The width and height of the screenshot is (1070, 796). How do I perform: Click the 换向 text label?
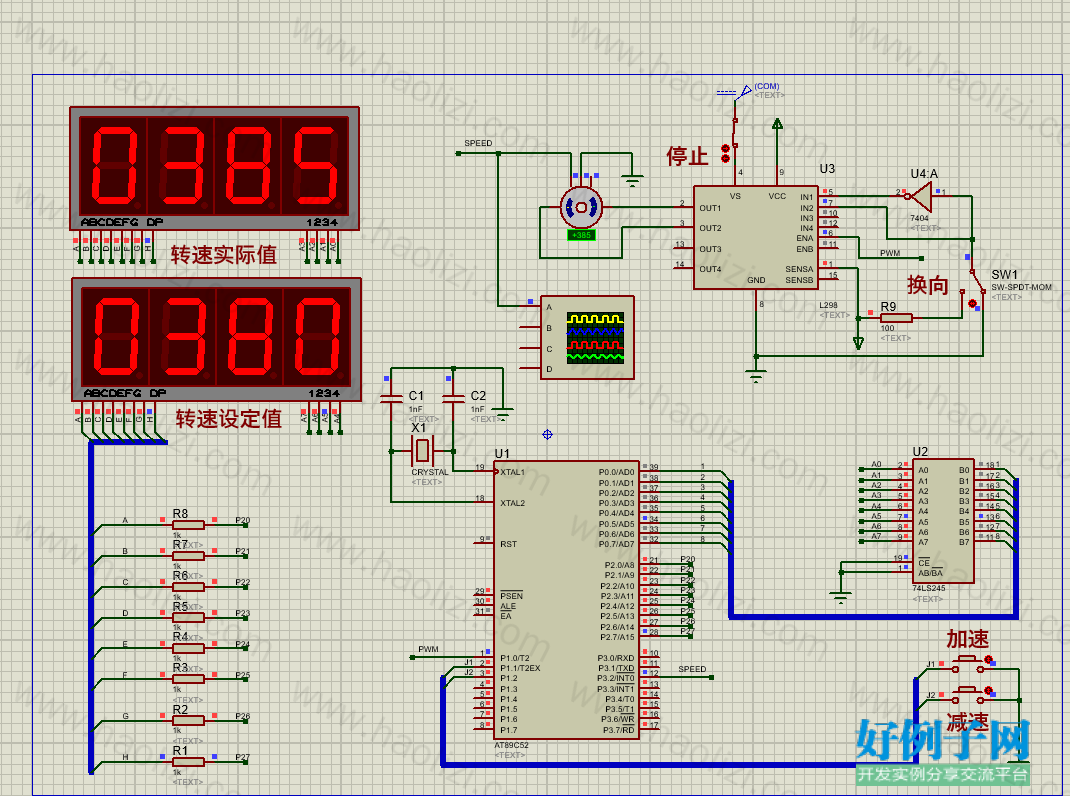(x=928, y=285)
